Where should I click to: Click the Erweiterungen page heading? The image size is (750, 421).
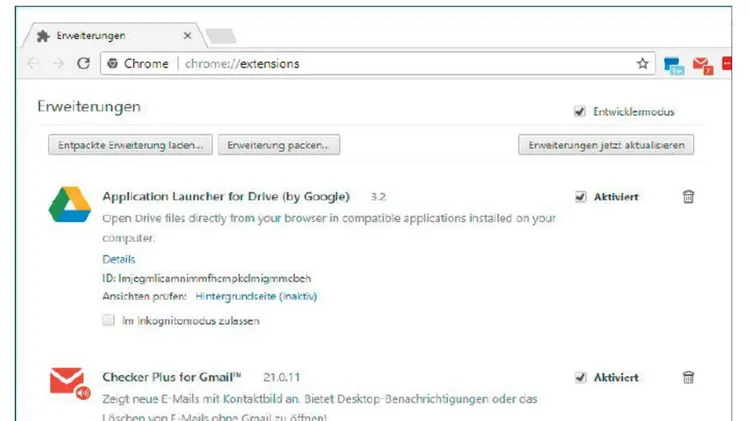coord(89,106)
